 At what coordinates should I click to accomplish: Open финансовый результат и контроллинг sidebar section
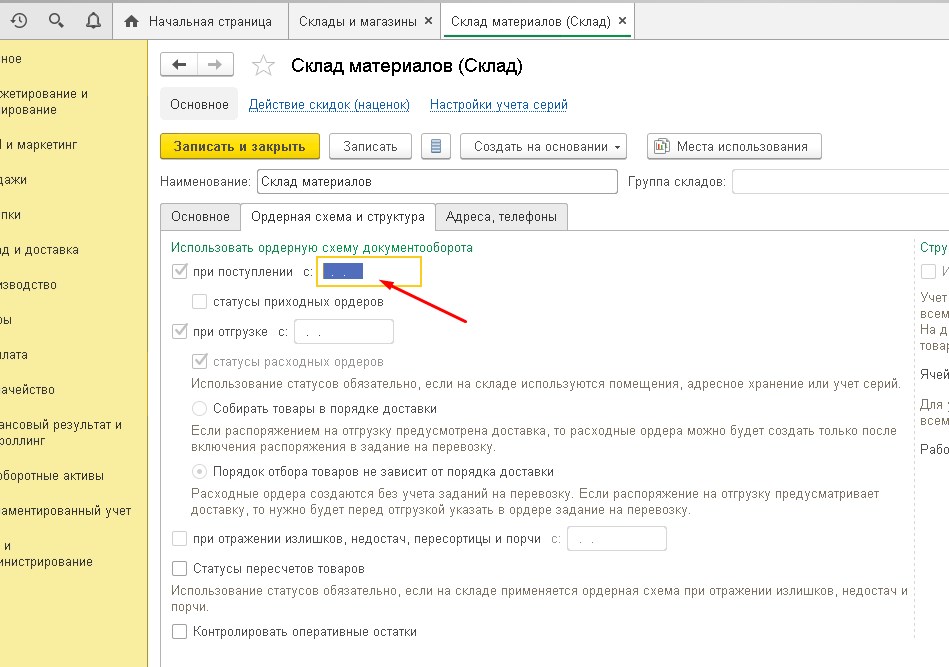[61, 433]
